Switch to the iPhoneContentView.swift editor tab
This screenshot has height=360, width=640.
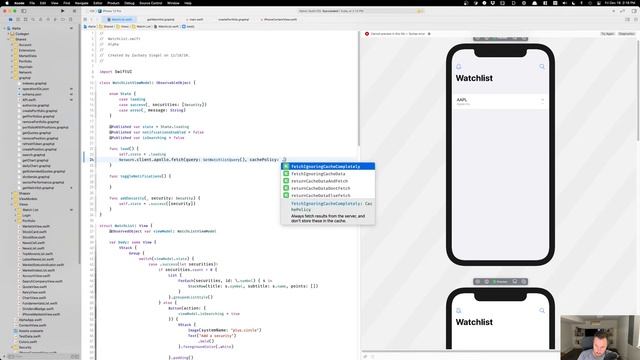pos(279,19)
